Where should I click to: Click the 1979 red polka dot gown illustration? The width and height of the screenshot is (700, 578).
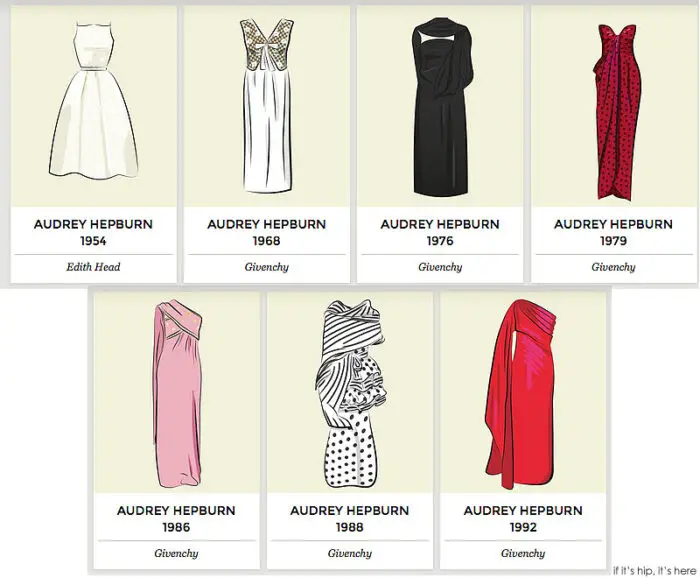[x=617, y=112]
